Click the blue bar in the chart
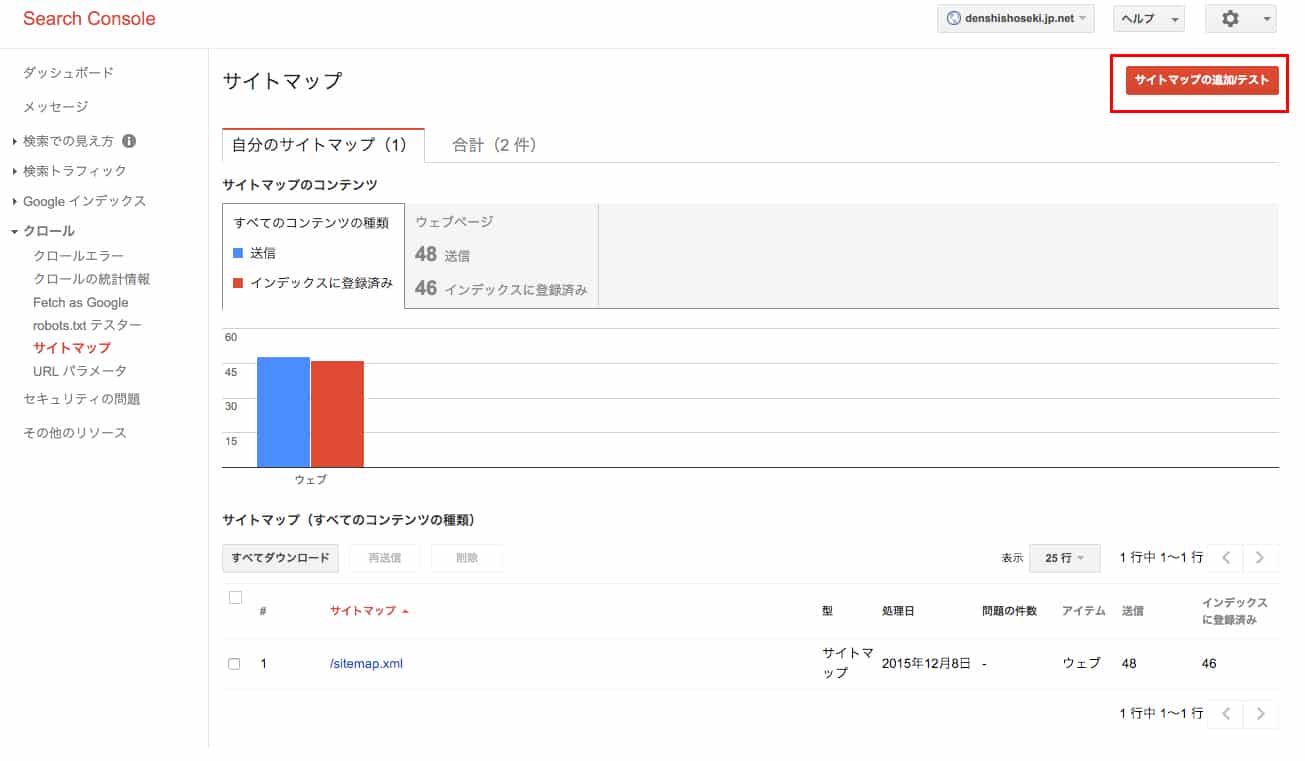Image resolution: width=1305 pixels, height=761 pixels. click(283, 412)
